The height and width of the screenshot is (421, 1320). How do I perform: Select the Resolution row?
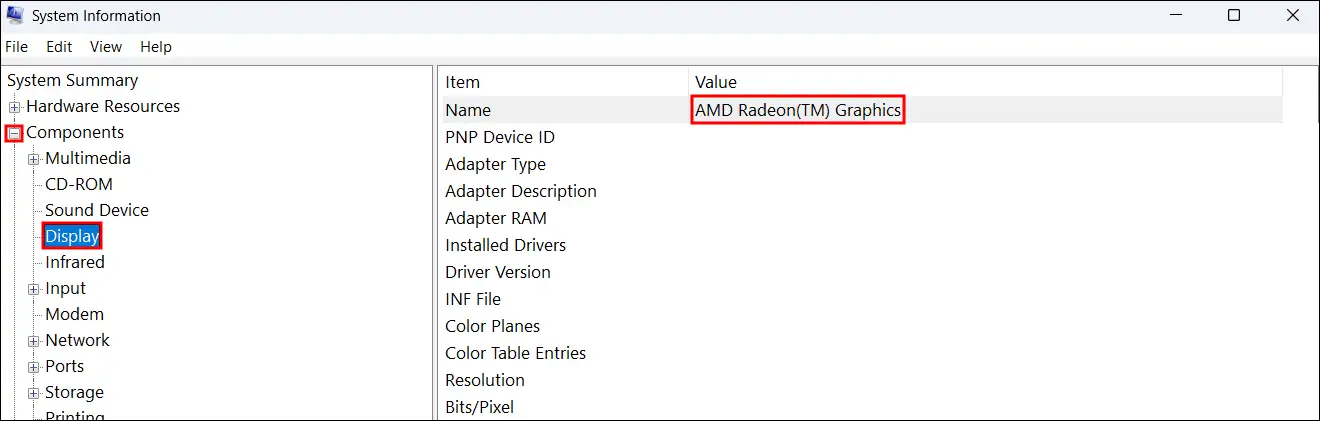pos(861,380)
